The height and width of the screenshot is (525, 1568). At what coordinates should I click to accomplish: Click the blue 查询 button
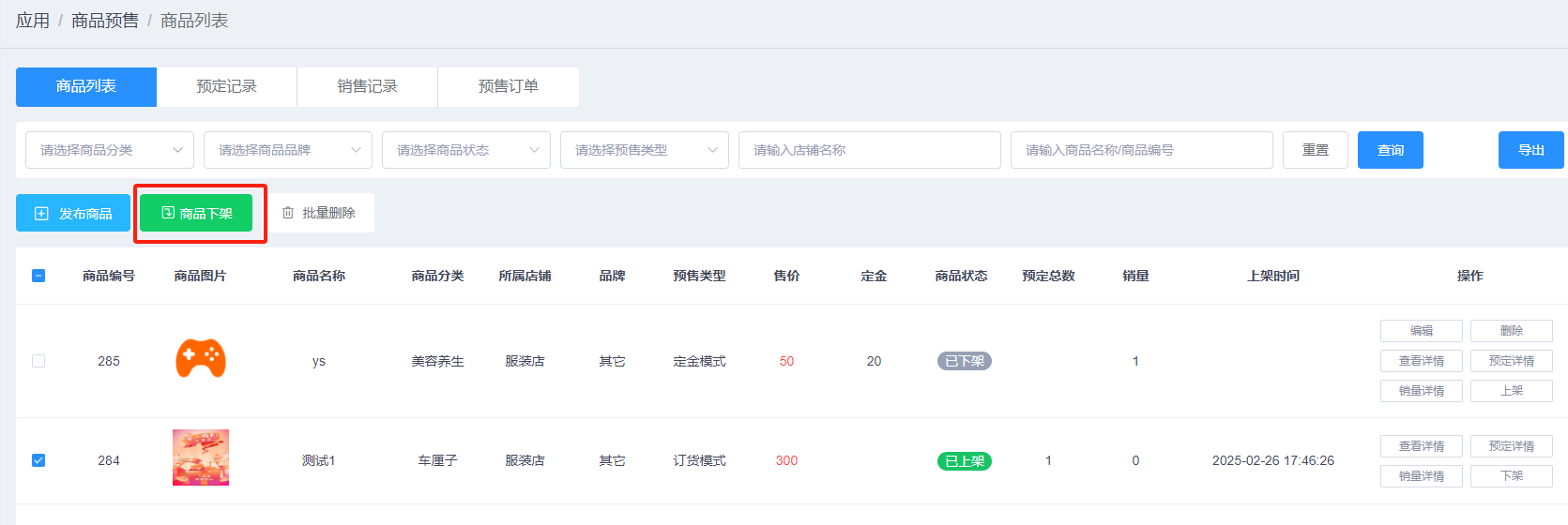1390,150
